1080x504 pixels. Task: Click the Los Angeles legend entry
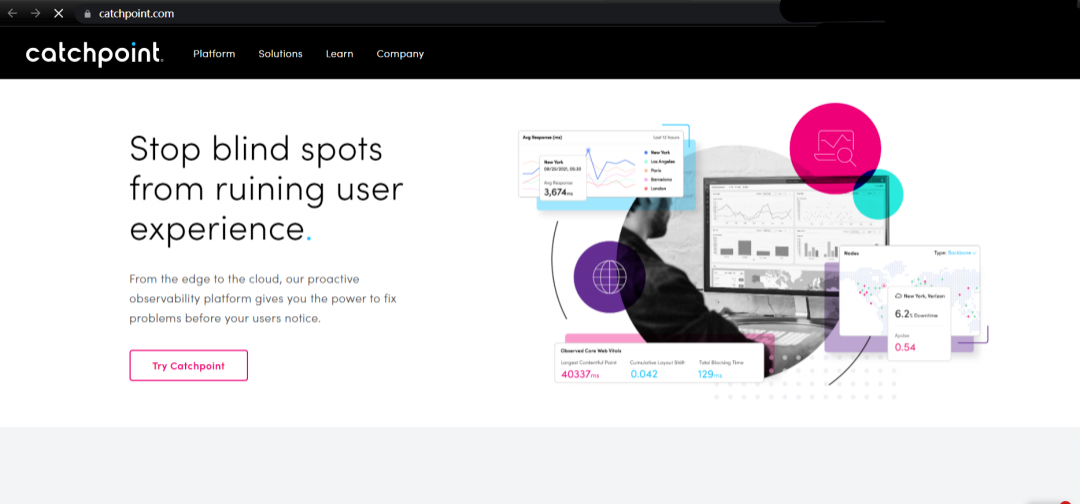660,161
